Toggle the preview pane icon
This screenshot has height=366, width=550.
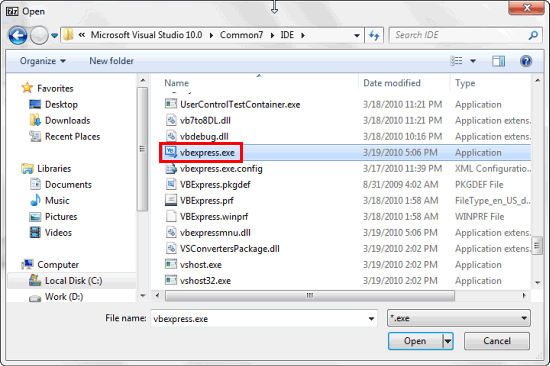[498, 61]
